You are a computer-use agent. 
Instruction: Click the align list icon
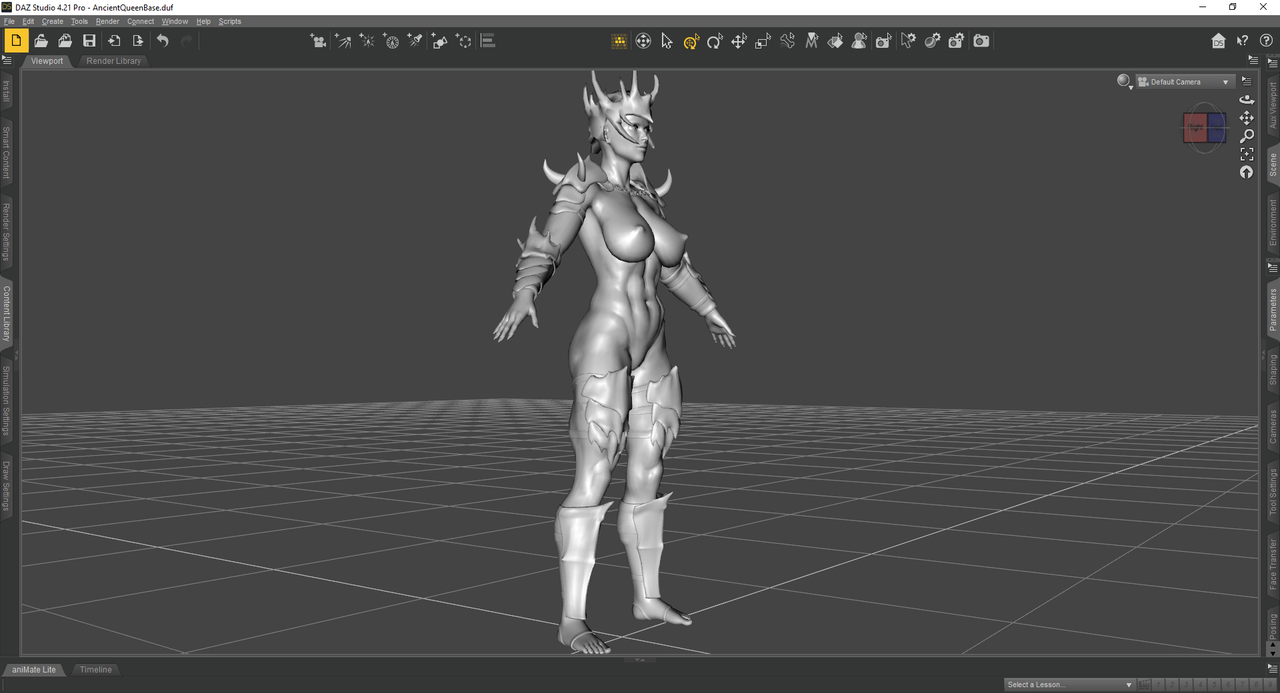coord(488,41)
